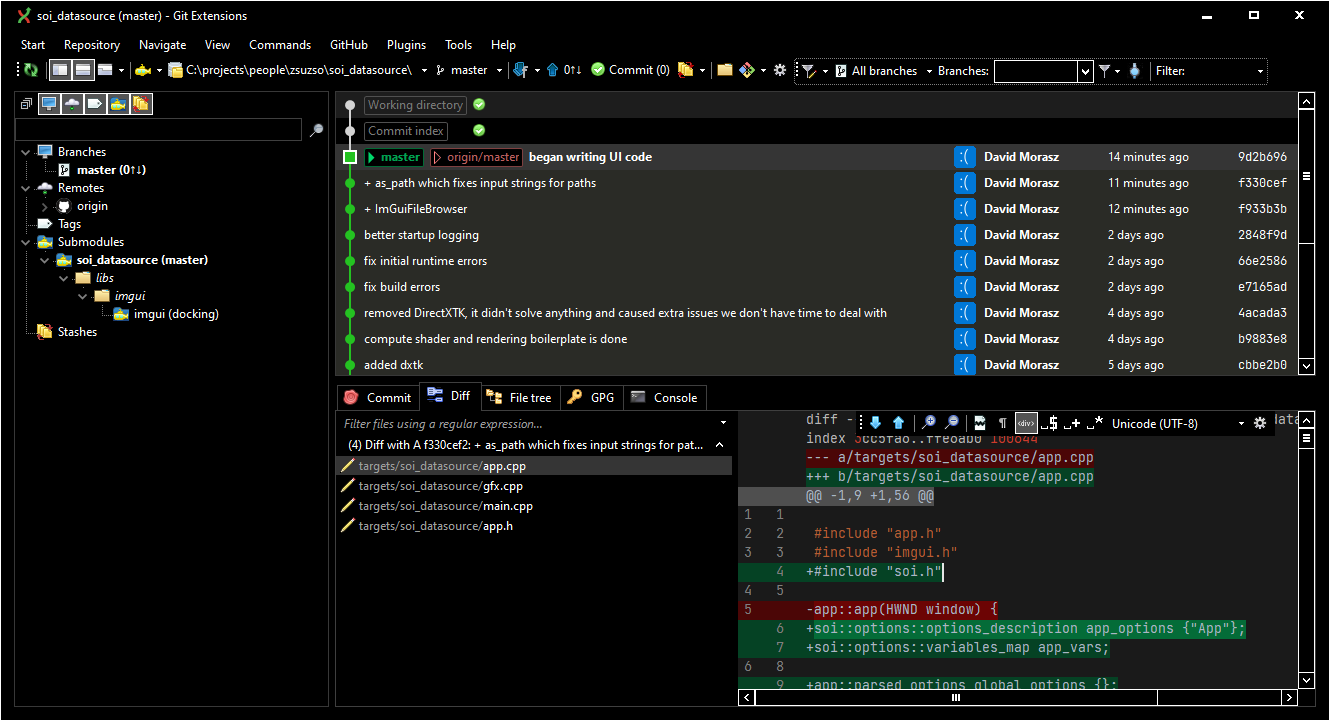Click the master branch label in revision grid
1330x721 pixels.
[395, 157]
